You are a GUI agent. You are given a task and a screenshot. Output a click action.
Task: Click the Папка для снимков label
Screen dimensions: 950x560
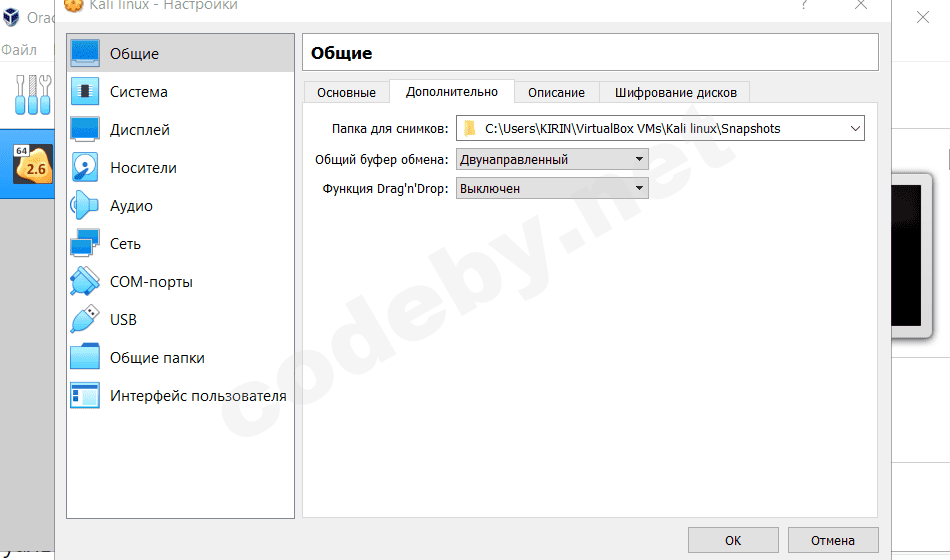coord(390,128)
